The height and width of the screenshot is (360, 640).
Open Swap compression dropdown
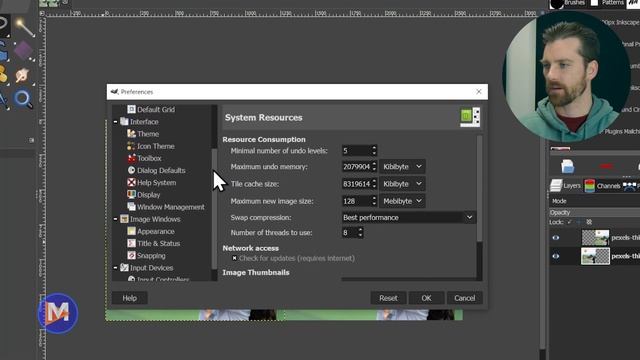coord(408,218)
